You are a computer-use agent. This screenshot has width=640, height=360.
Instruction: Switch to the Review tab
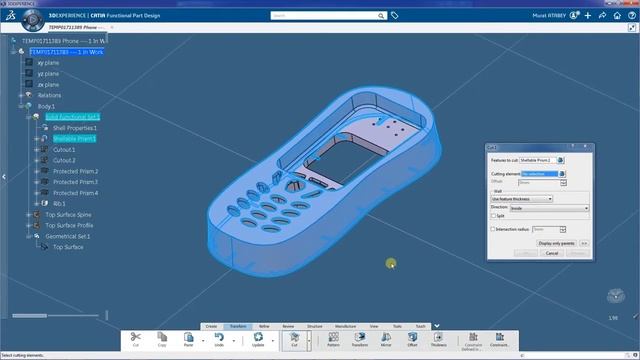(x=288, y=326)
